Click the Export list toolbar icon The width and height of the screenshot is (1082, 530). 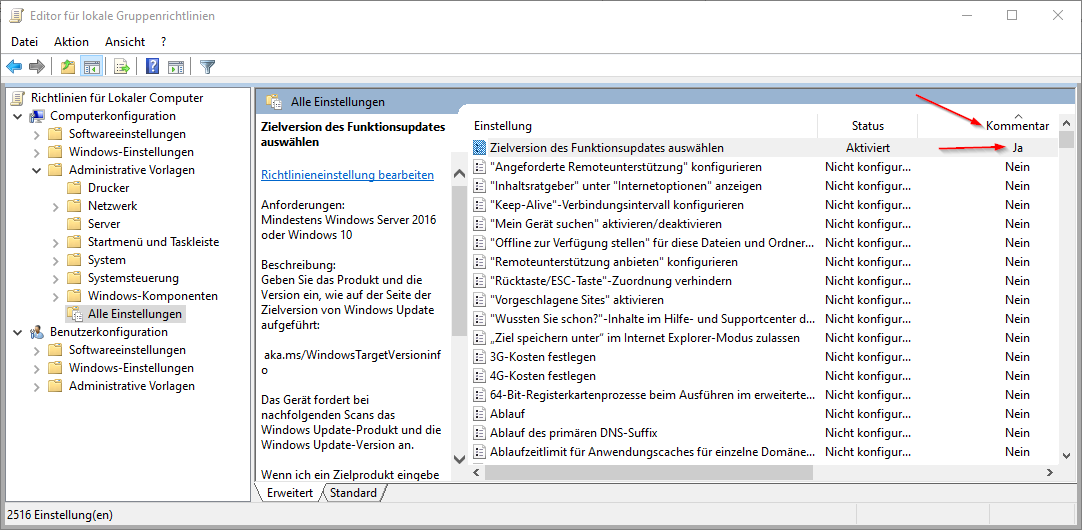[122, 66]
